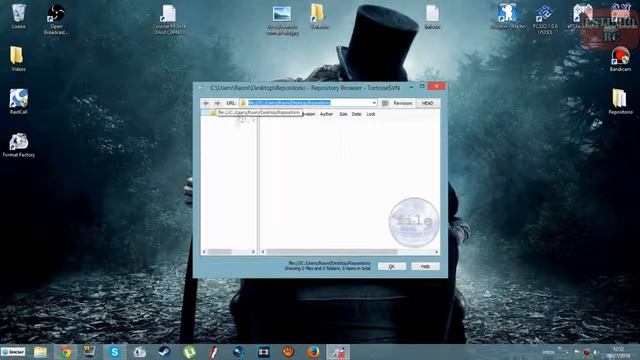
Task: Click TortoiseSVN taskbar icon
Action: [338, 352]
